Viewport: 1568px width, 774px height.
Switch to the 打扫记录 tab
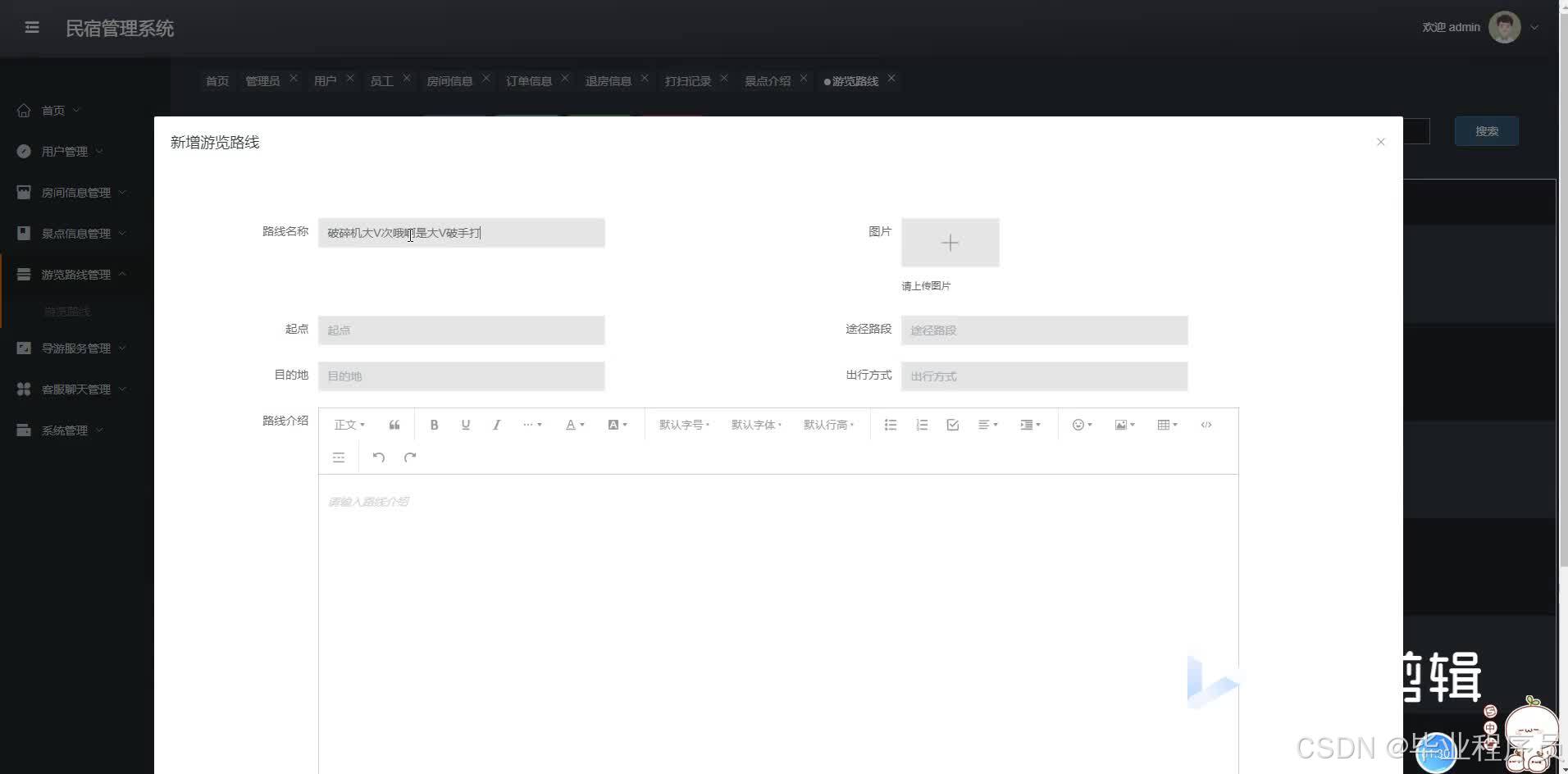688,80
